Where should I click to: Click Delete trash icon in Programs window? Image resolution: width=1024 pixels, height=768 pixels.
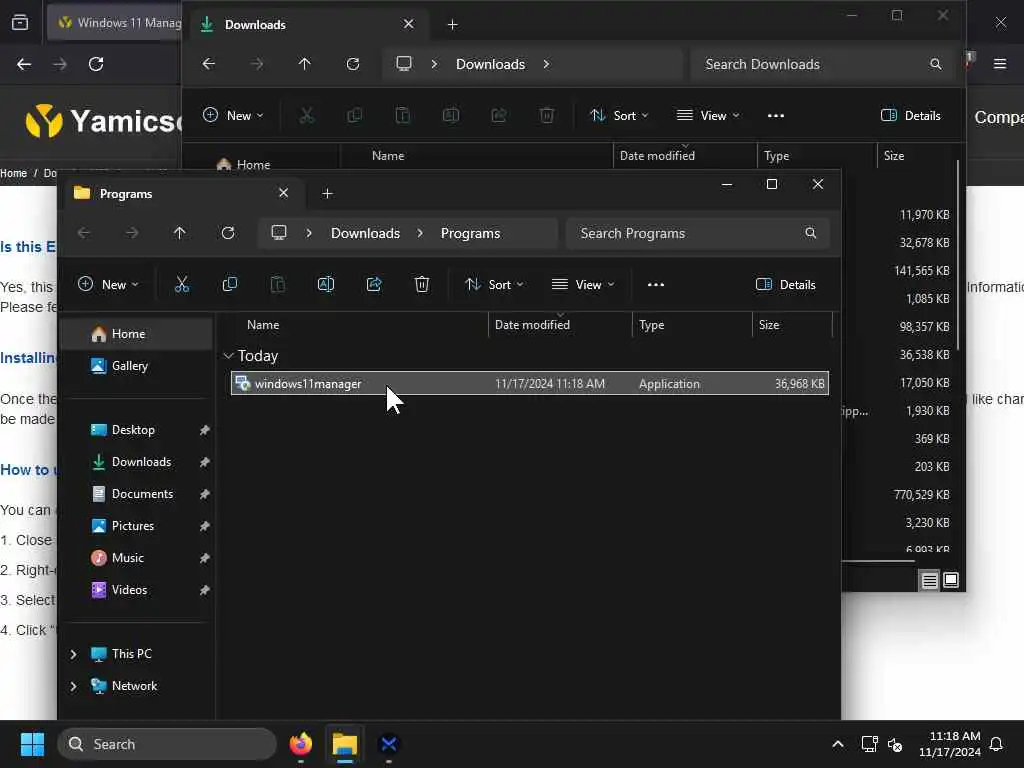tap(422, 284)
